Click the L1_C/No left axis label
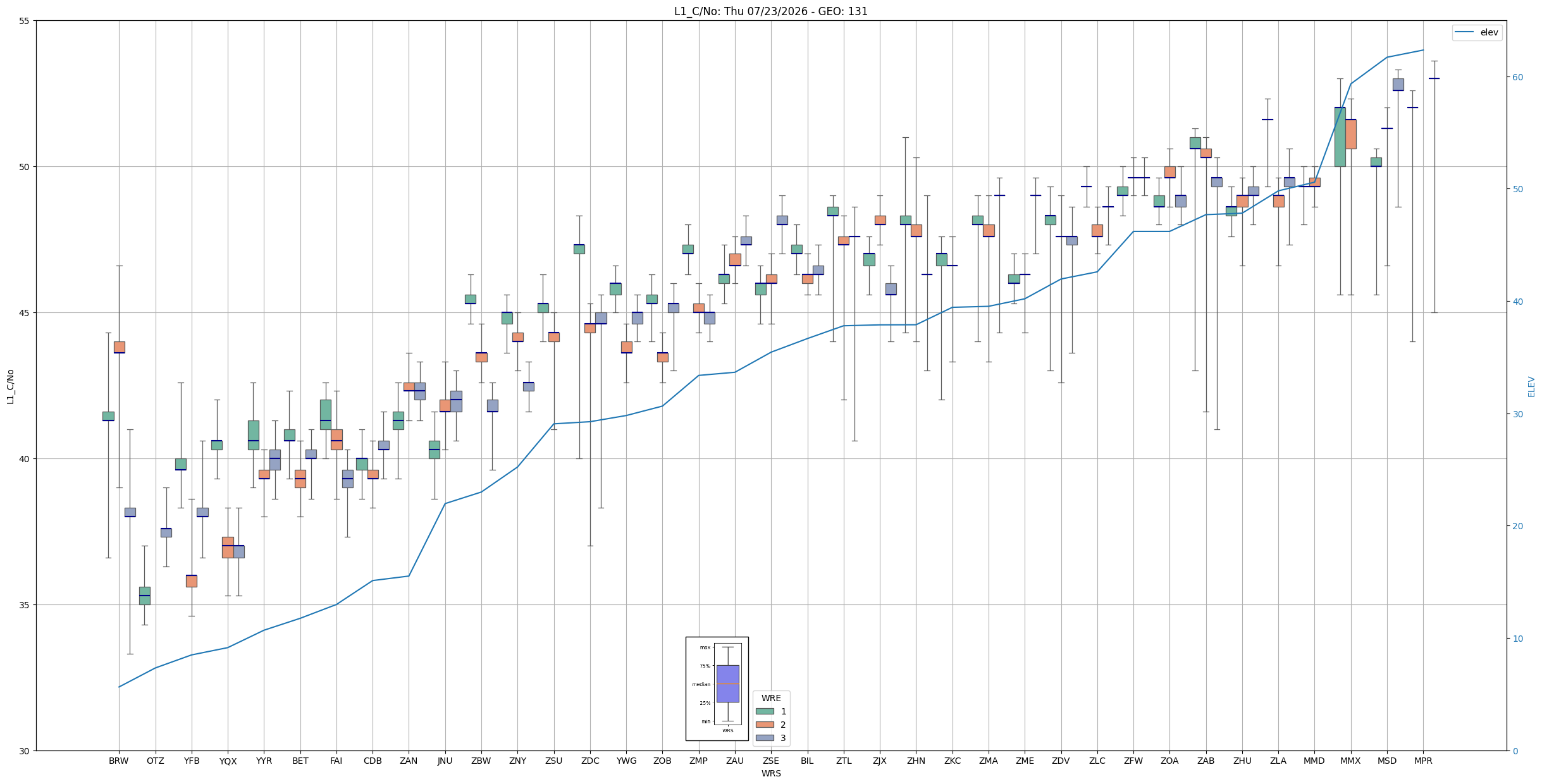The width and height of the screenshot is (1542, 784). click(x=10, y=386)
